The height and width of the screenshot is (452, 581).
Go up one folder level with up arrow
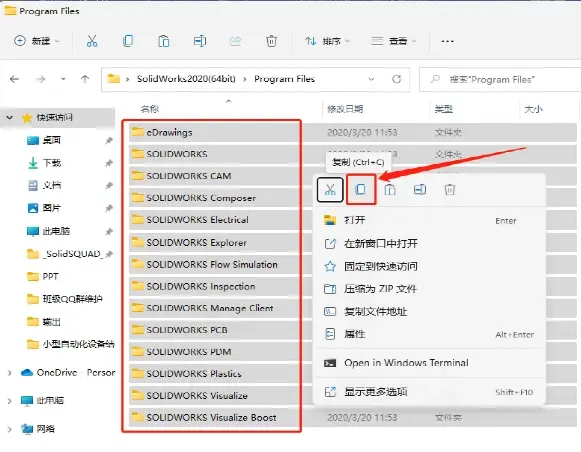85,79
